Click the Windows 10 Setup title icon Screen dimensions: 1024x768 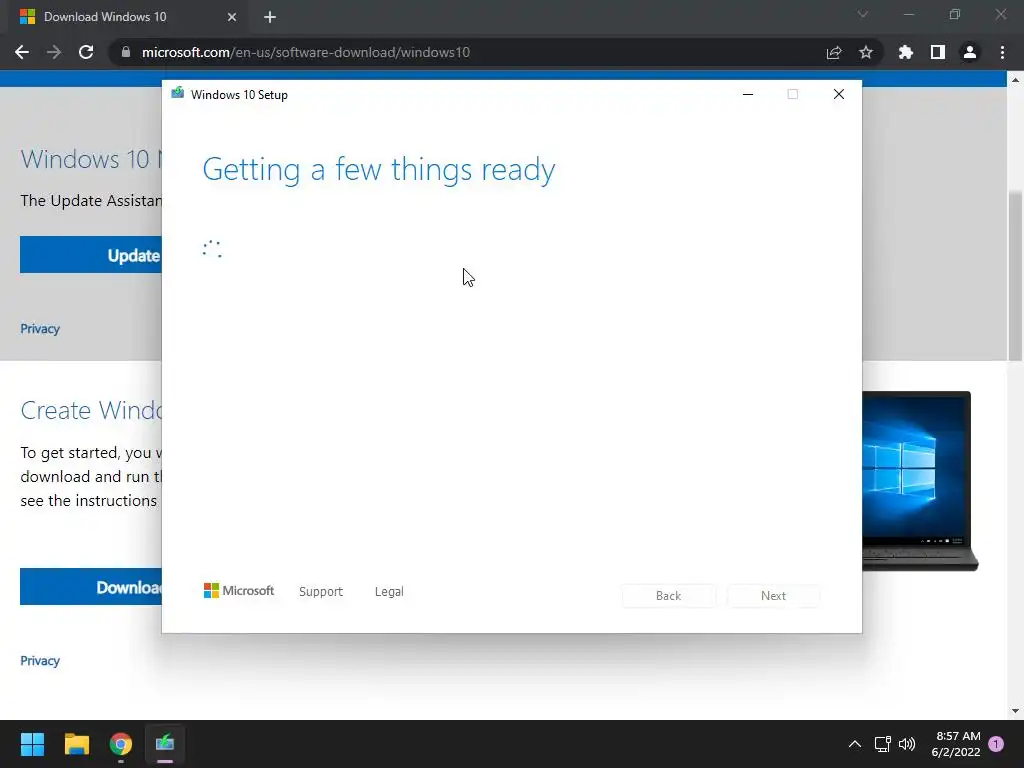pyautogui.click(x=178, y=93)
